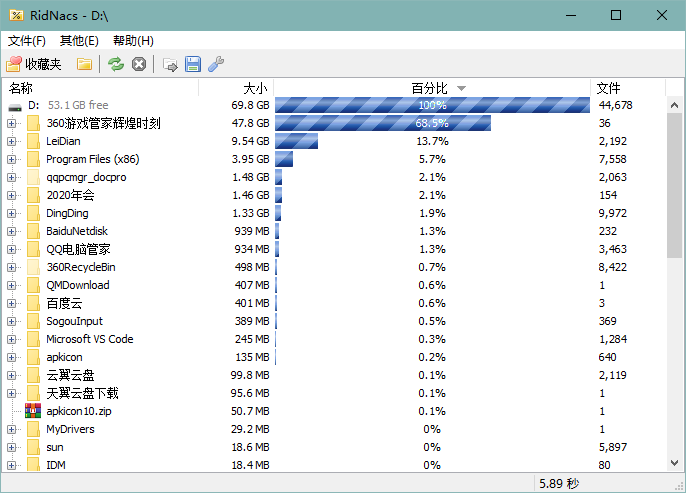
Task: Expand the 2020年会 folder node
Action: (11, 195)
